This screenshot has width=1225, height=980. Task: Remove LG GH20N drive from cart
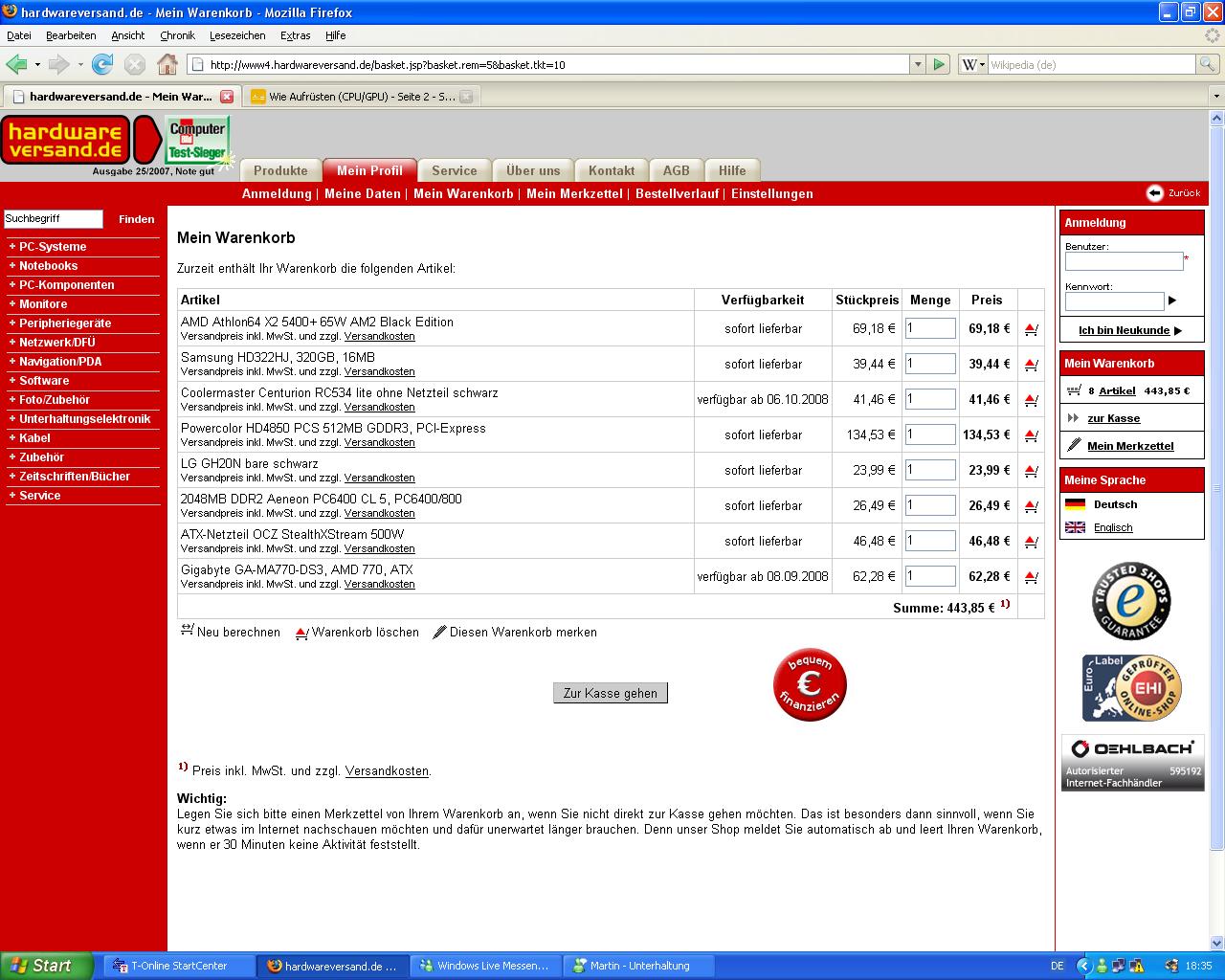(1031, 471)
